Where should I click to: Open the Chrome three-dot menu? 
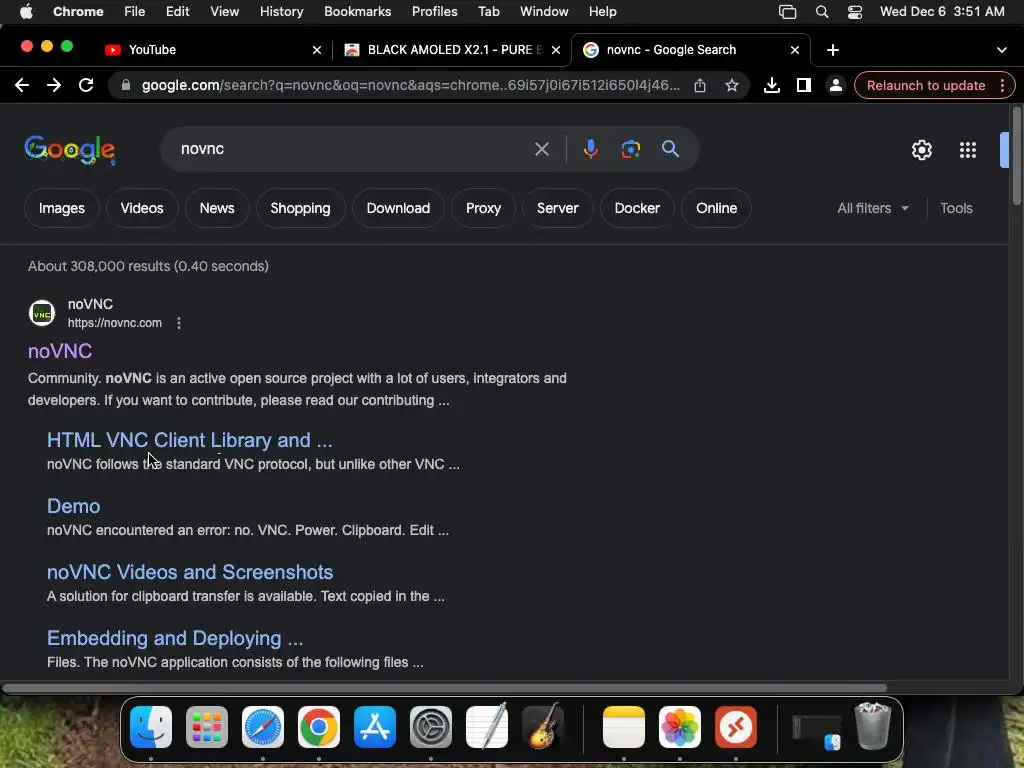click(1002, 86)
